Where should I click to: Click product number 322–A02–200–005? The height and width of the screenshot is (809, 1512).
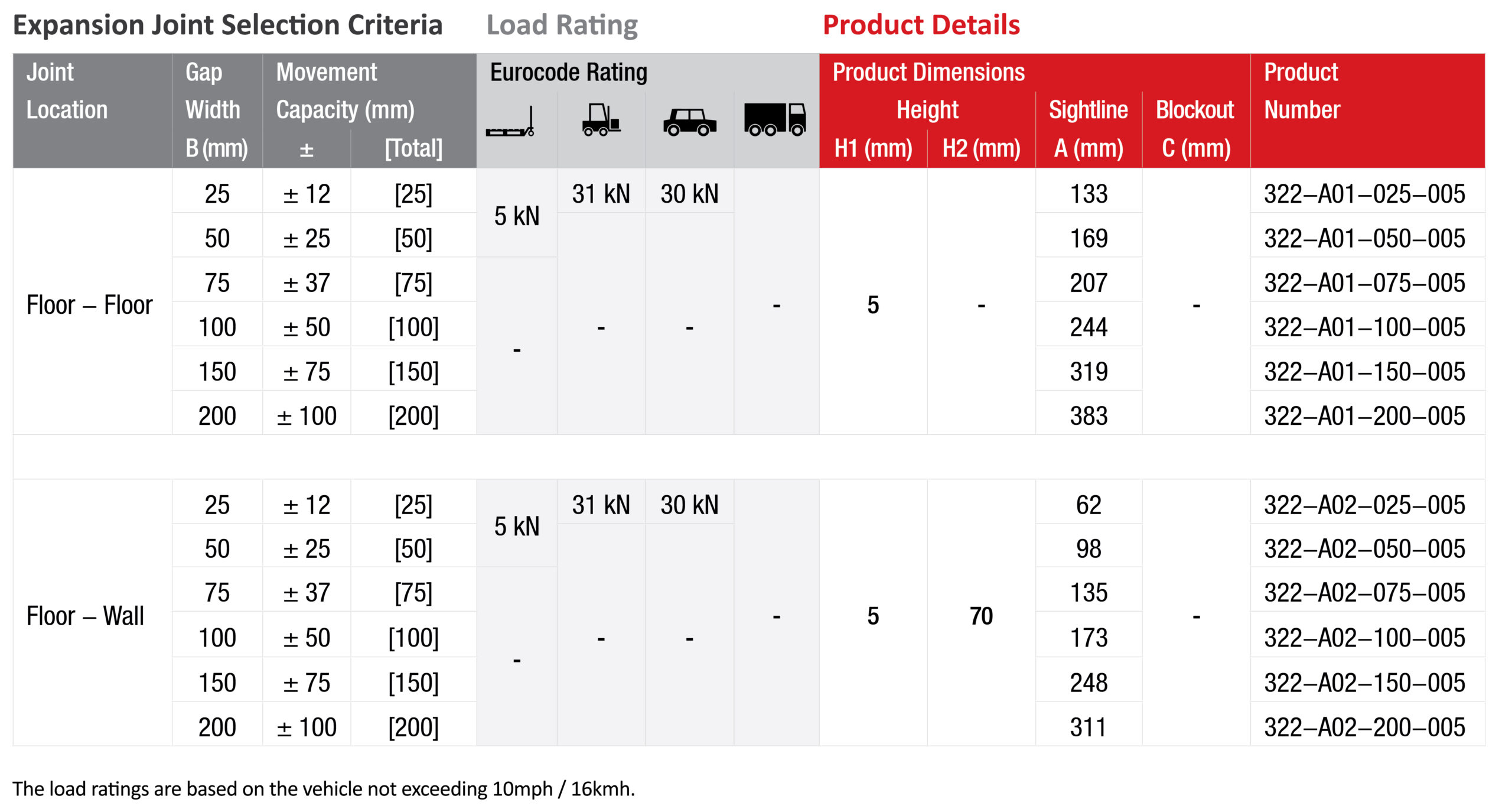(1364, 727)
